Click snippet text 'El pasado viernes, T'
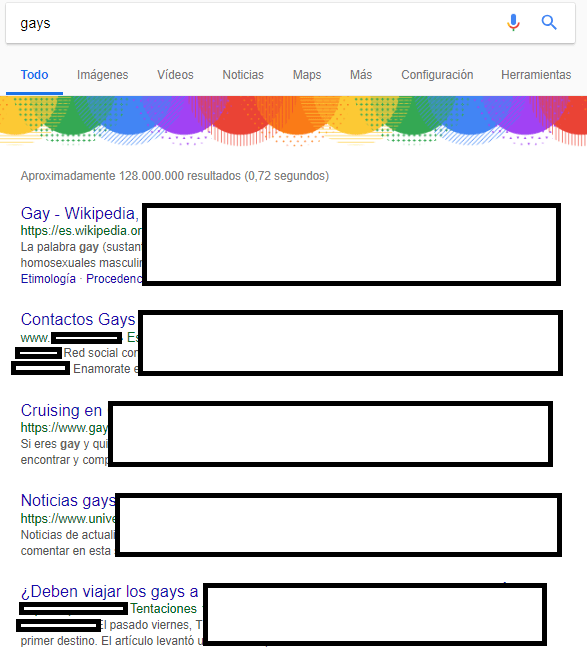587x657 pixels. (152, 625)
